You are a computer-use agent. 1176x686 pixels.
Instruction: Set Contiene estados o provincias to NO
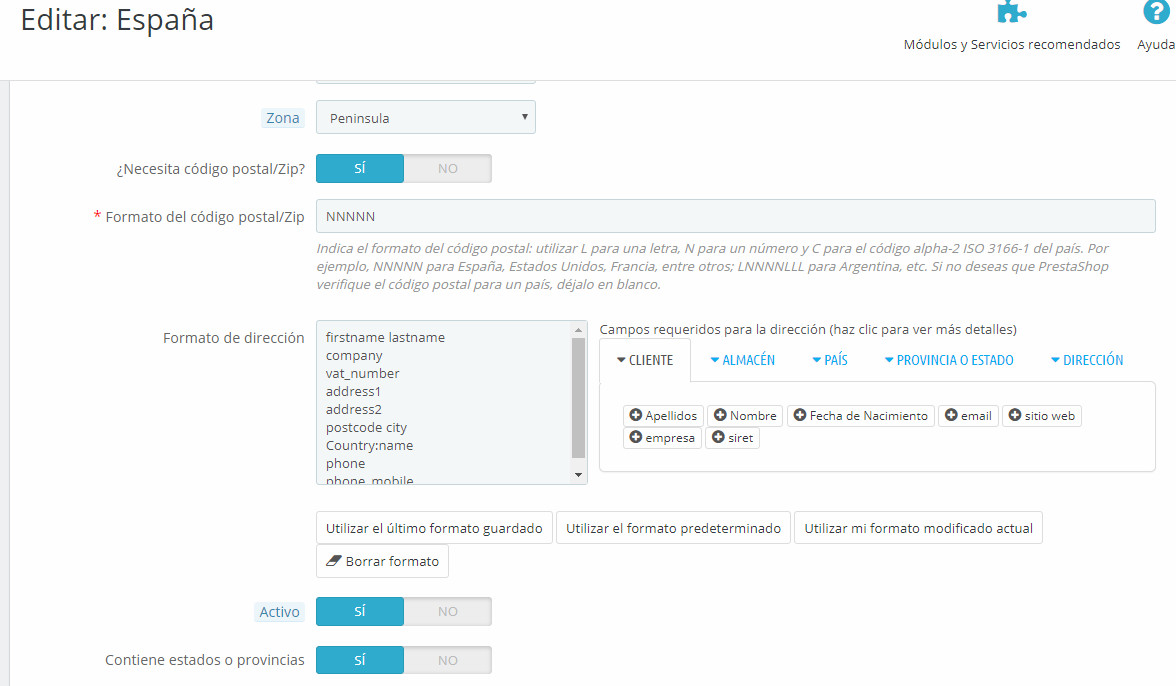(448, 661)
